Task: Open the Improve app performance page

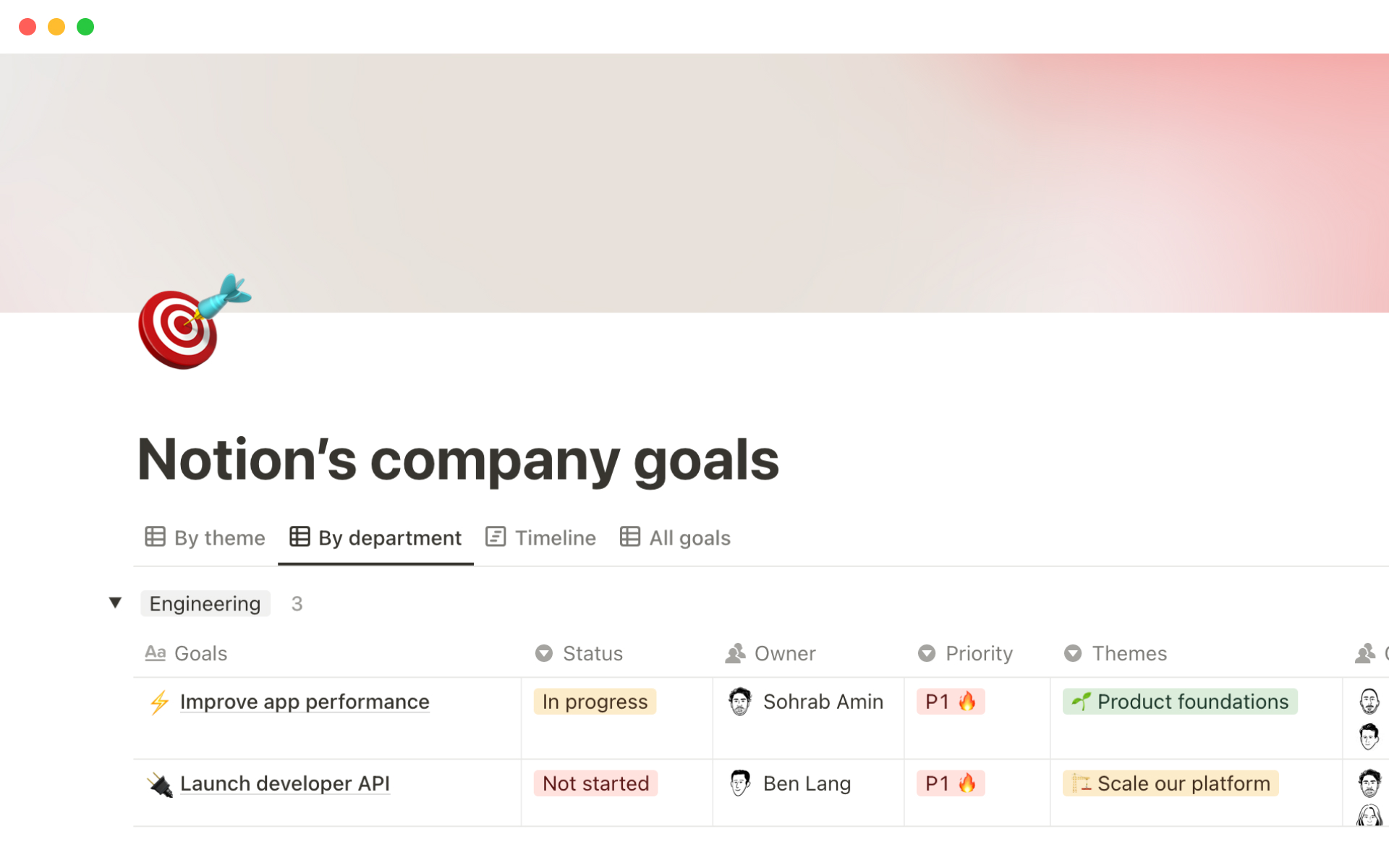Action: [x=305, y=702]
